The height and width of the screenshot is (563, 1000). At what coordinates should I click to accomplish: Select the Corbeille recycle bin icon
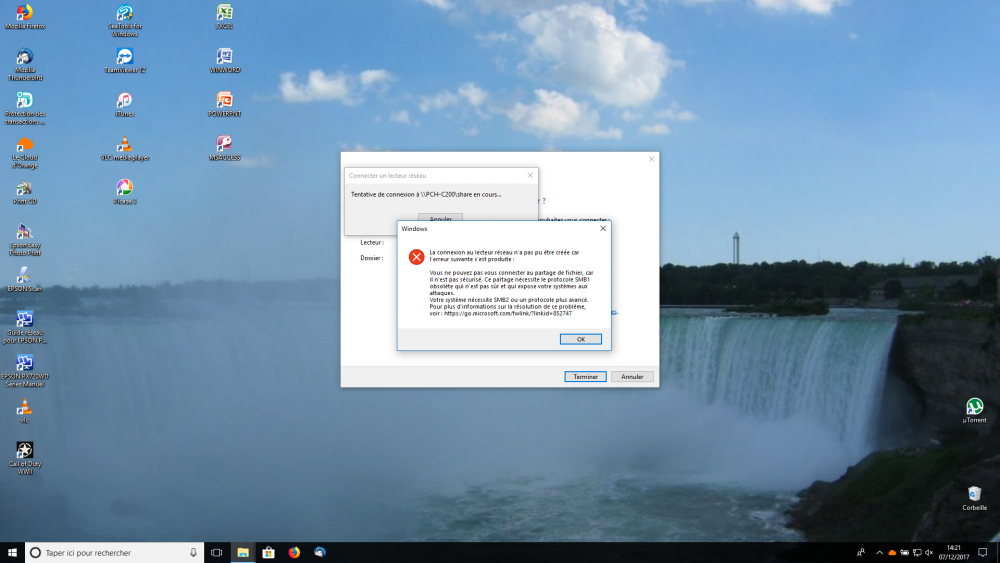pos(974,499)
